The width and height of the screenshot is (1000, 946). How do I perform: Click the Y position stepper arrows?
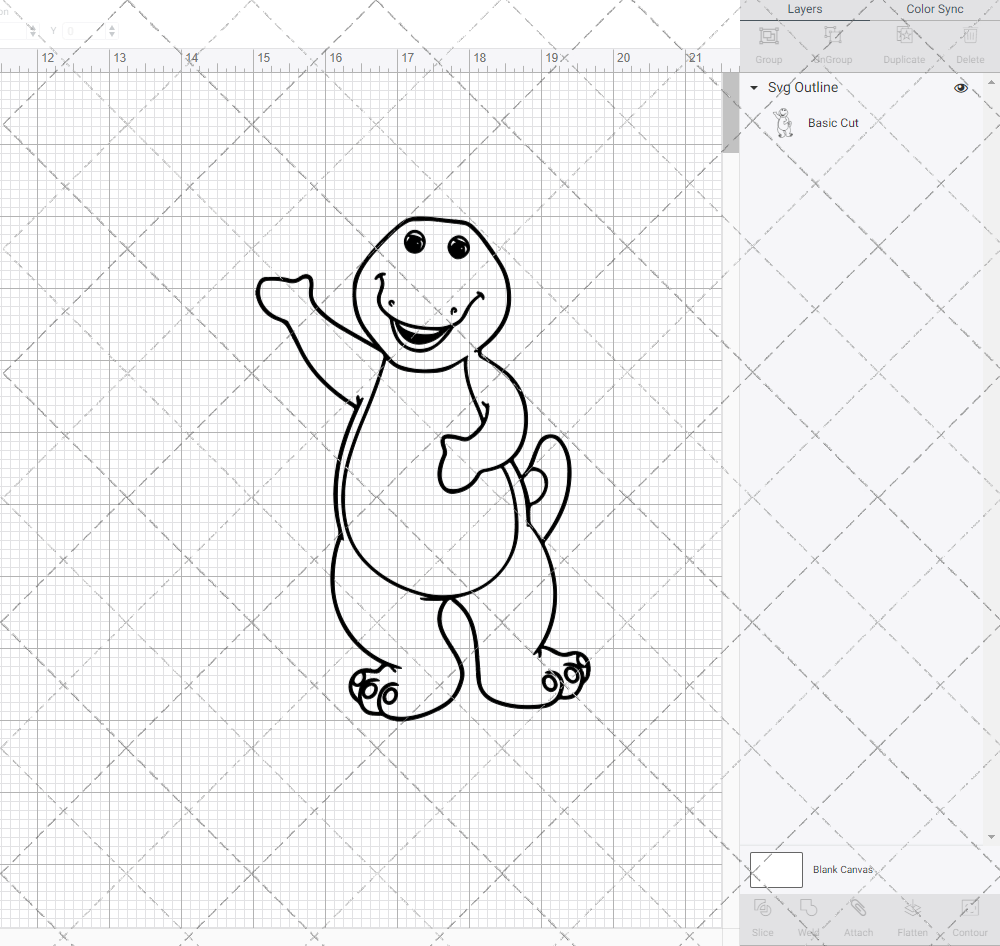tap(111, 31)
